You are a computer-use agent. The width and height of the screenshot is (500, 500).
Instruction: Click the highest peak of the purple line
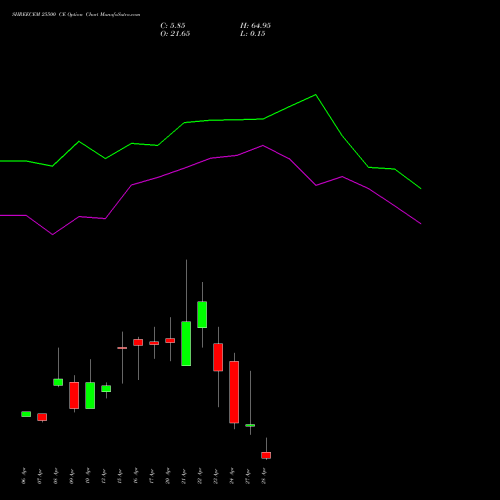263,145
